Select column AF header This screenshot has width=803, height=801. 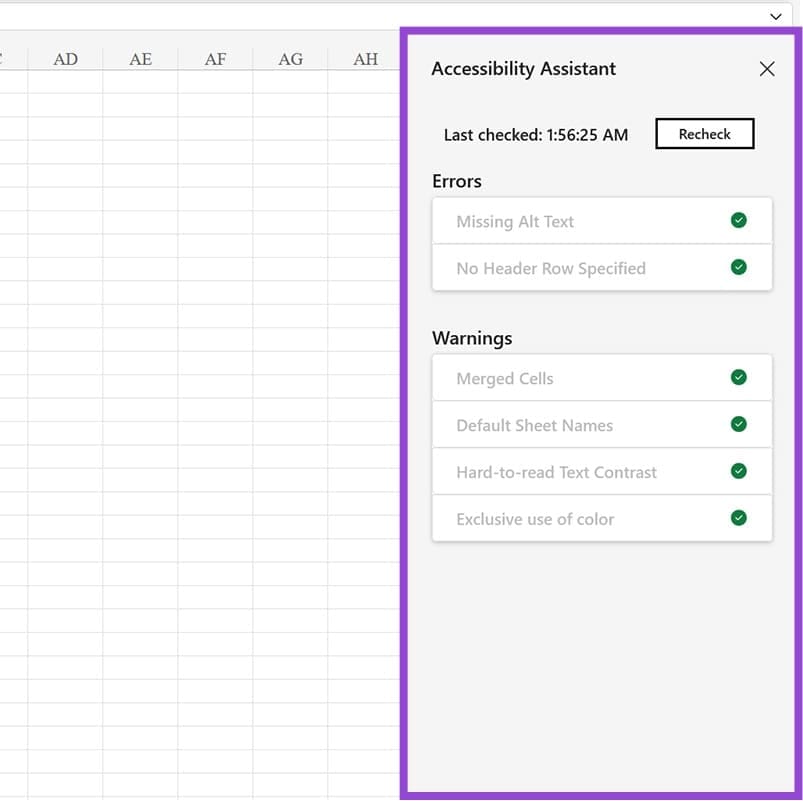pos(215,59)
